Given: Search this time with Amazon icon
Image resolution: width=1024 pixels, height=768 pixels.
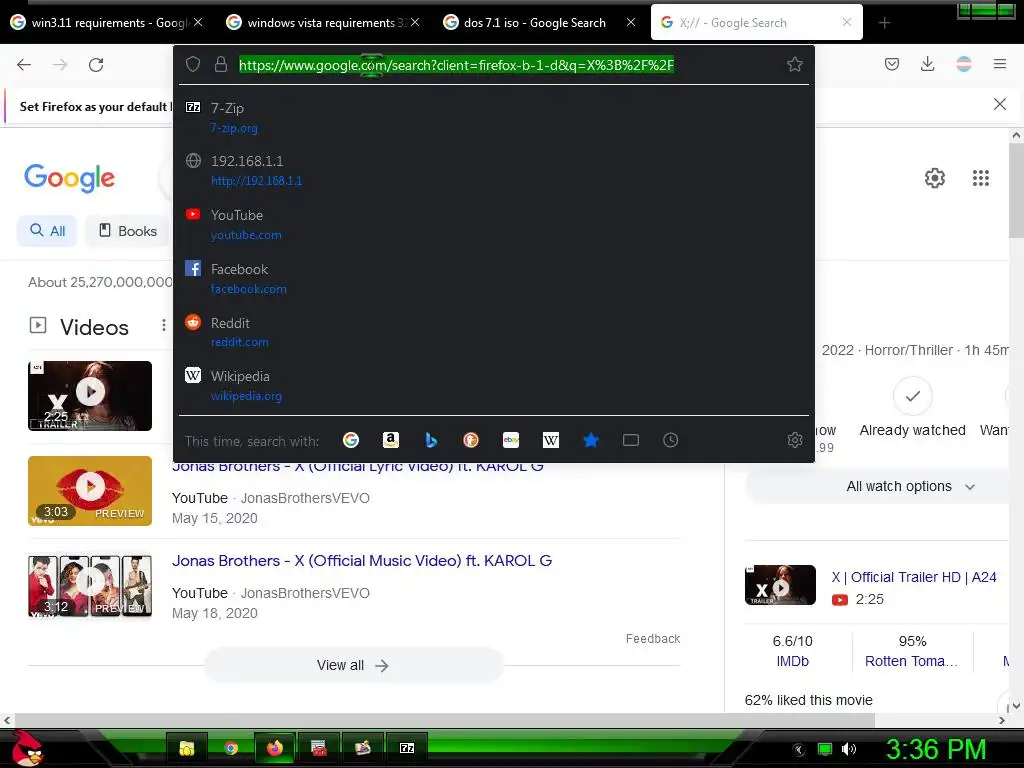Looking at the screenshot, I should click(391, 440).
